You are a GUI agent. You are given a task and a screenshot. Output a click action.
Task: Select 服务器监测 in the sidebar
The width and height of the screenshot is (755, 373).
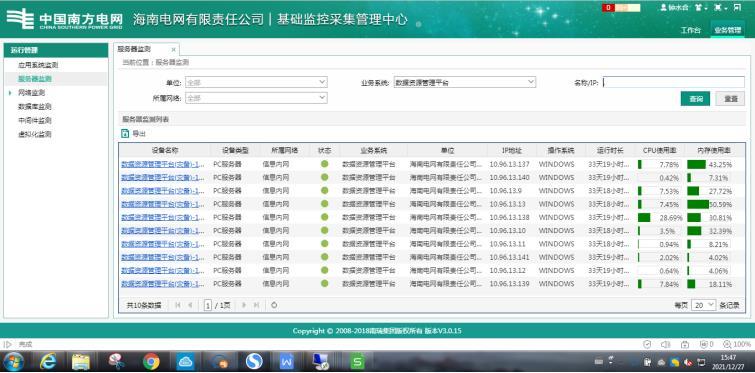tap(35, 78)
